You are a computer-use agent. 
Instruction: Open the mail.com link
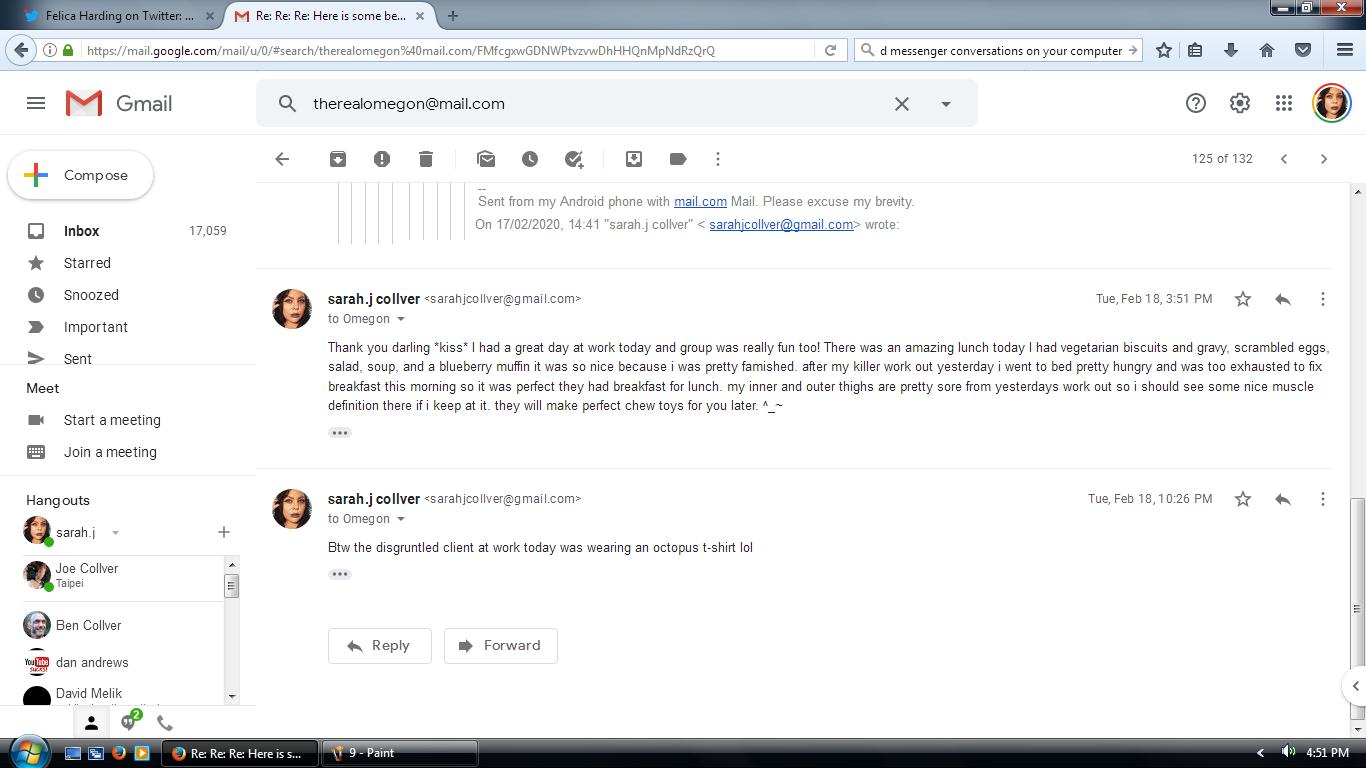pyautogui.click(x=700, y=201)
